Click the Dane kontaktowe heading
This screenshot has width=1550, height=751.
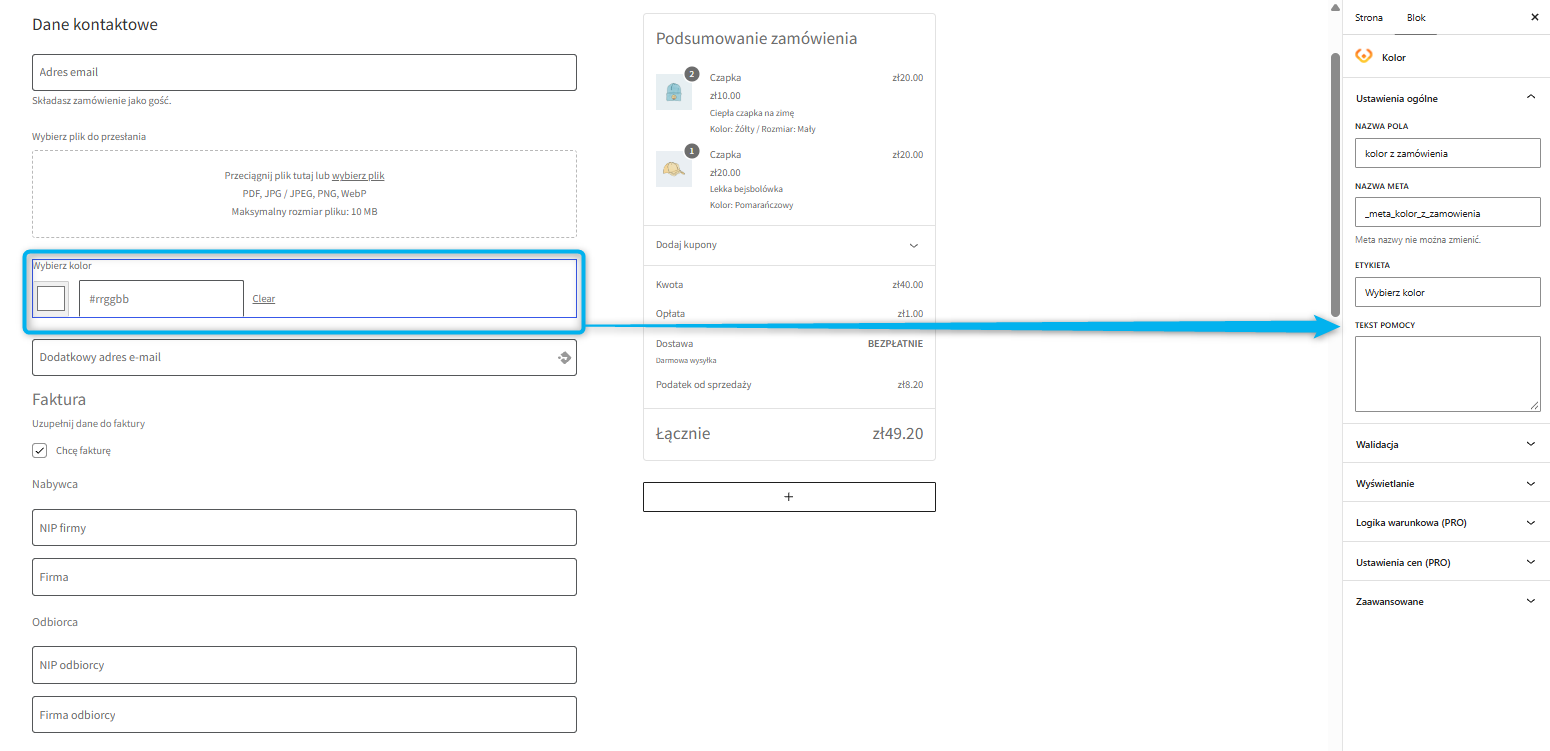click(95, 24)
